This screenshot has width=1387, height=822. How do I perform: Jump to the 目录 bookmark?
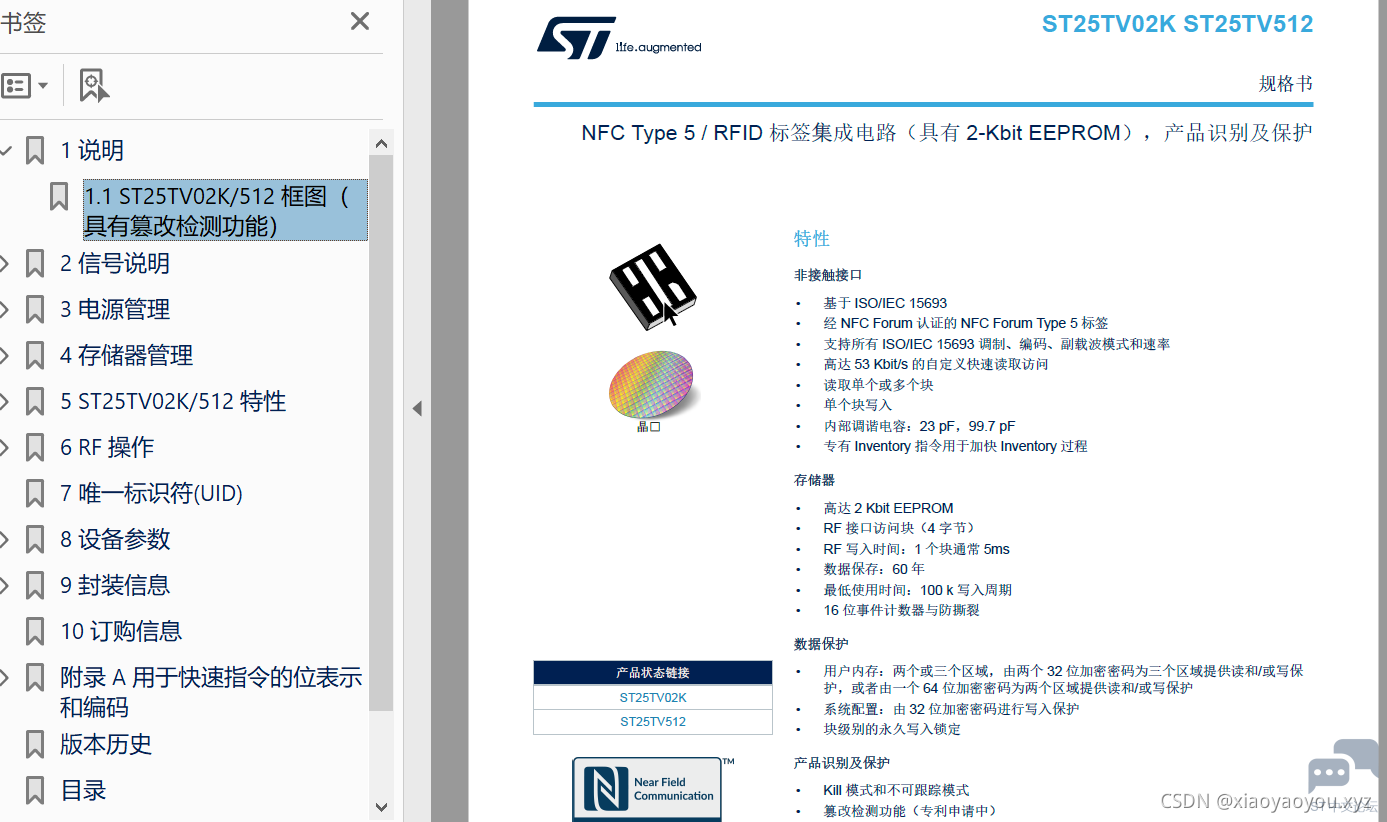tap(83, 791)
